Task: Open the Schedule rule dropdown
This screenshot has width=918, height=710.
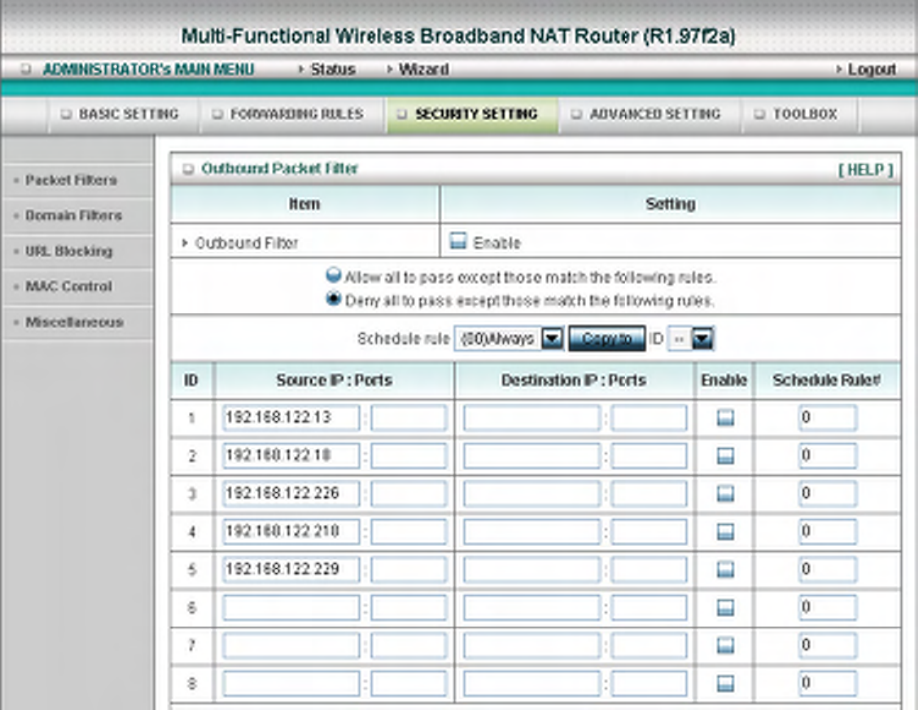Action: point(509,338)
